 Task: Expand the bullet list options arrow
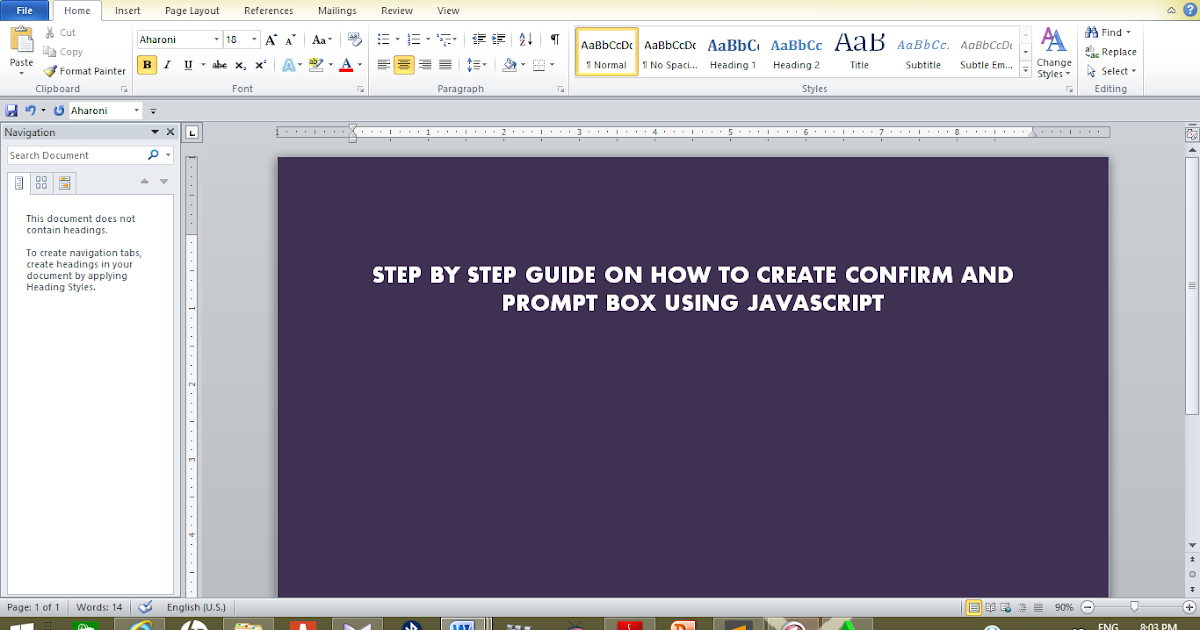(x=395, y=39)
